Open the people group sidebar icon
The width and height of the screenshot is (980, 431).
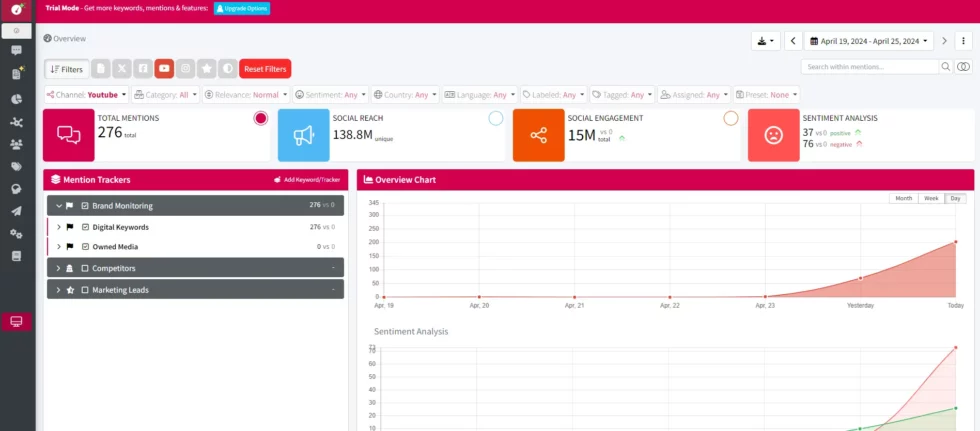tap(17, 144)
